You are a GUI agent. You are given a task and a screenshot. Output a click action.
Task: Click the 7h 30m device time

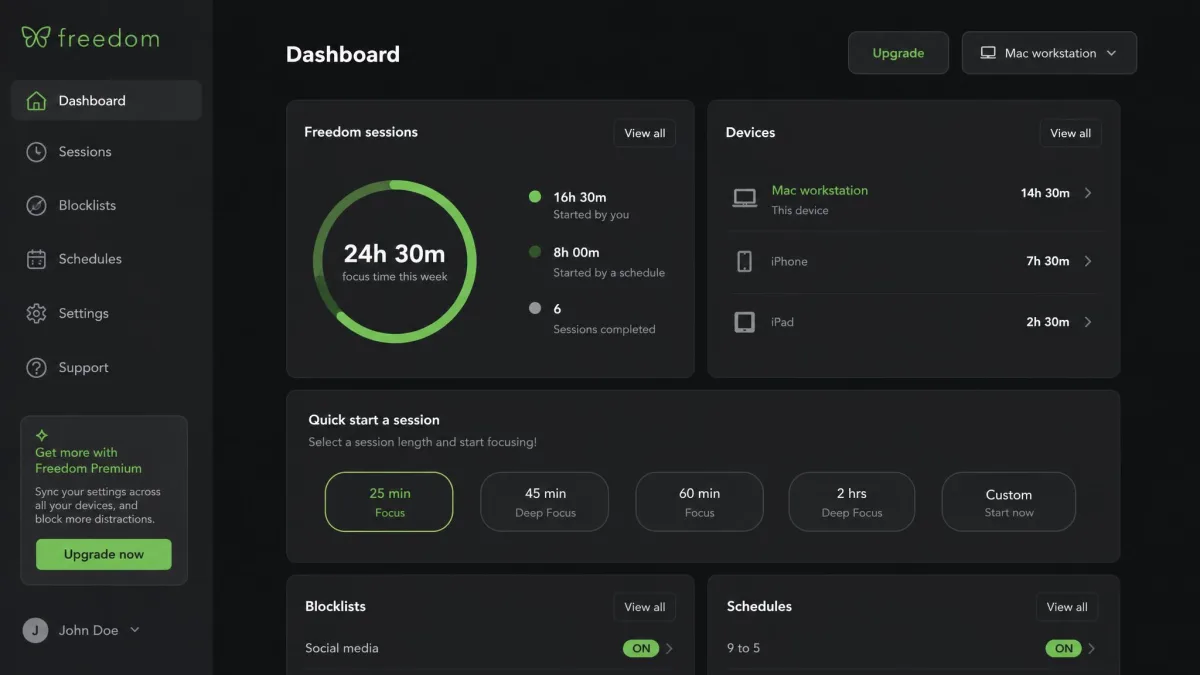click(x=1048, y=261)
